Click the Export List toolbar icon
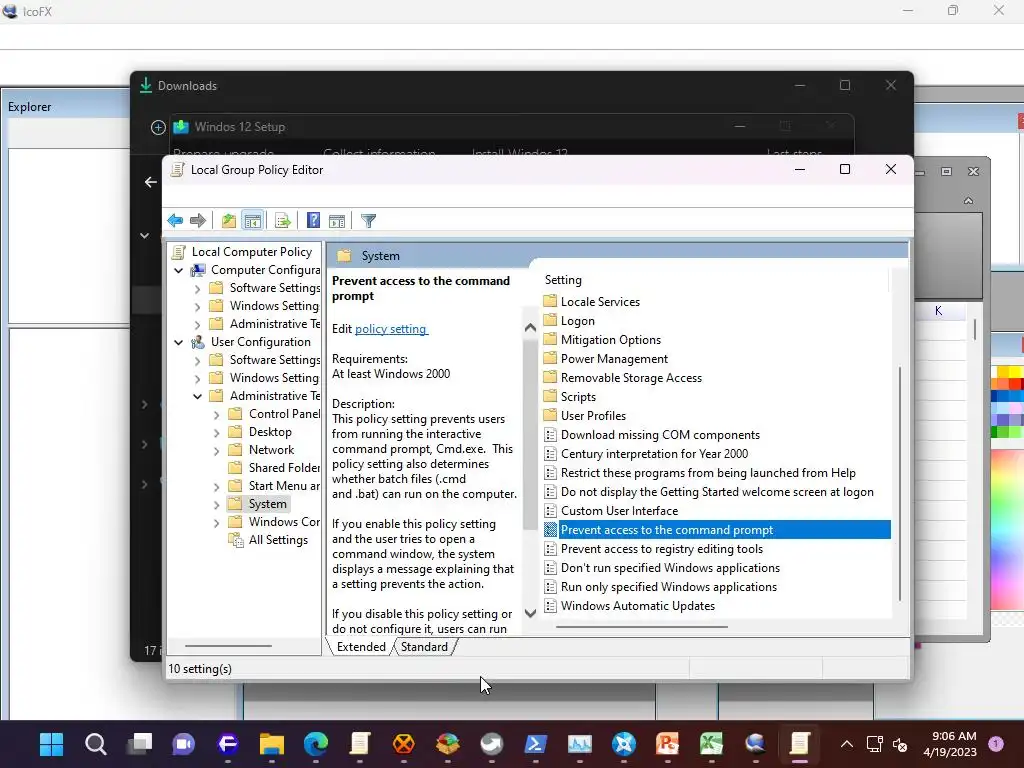This screenshot has height=768, width=1024. click(x=283, y=221)
